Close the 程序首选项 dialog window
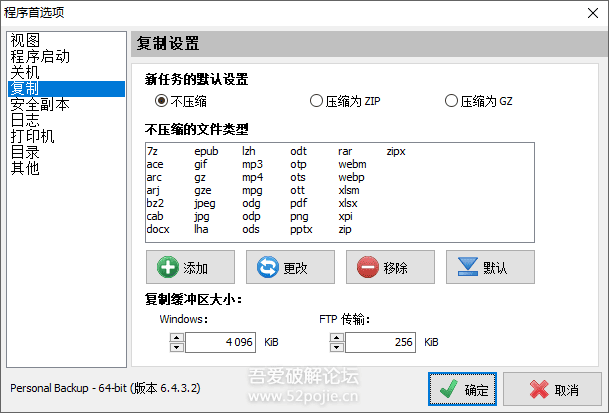The image size is (609, 413). (587, 12)
